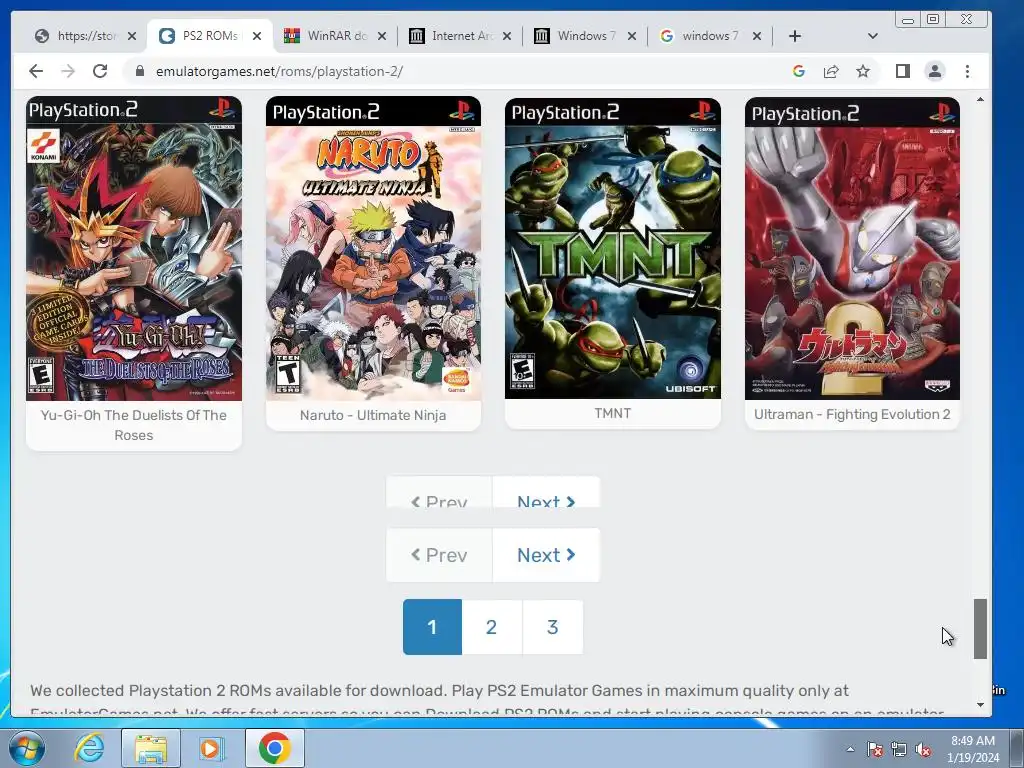
Task: Open the Naruto Ultimate Ninja cover
Action: point(373,248)
